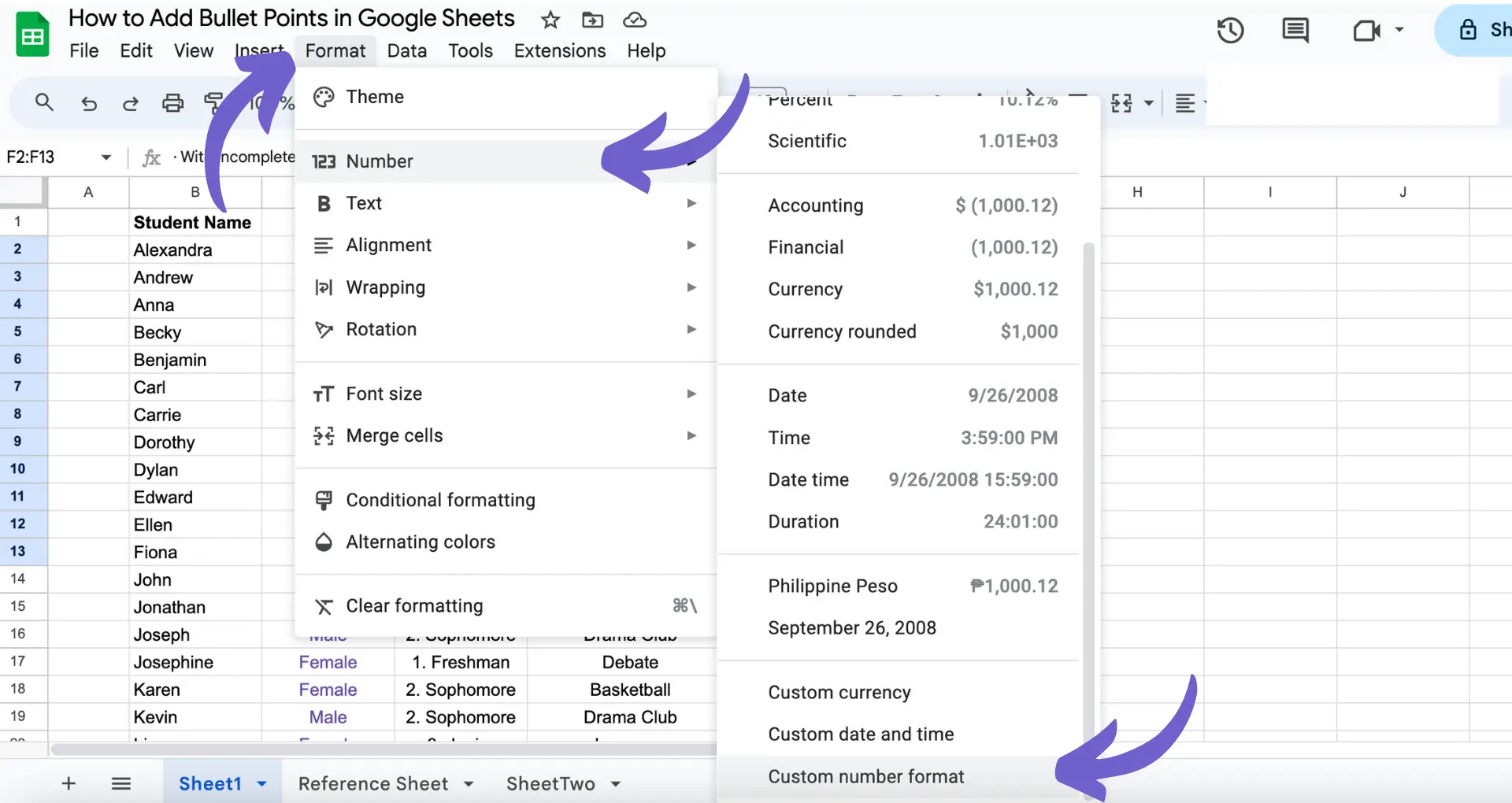Open the Theme option
Image resolution: width=1512 pixels, height=803 pixels.
[x=506, y=97]
